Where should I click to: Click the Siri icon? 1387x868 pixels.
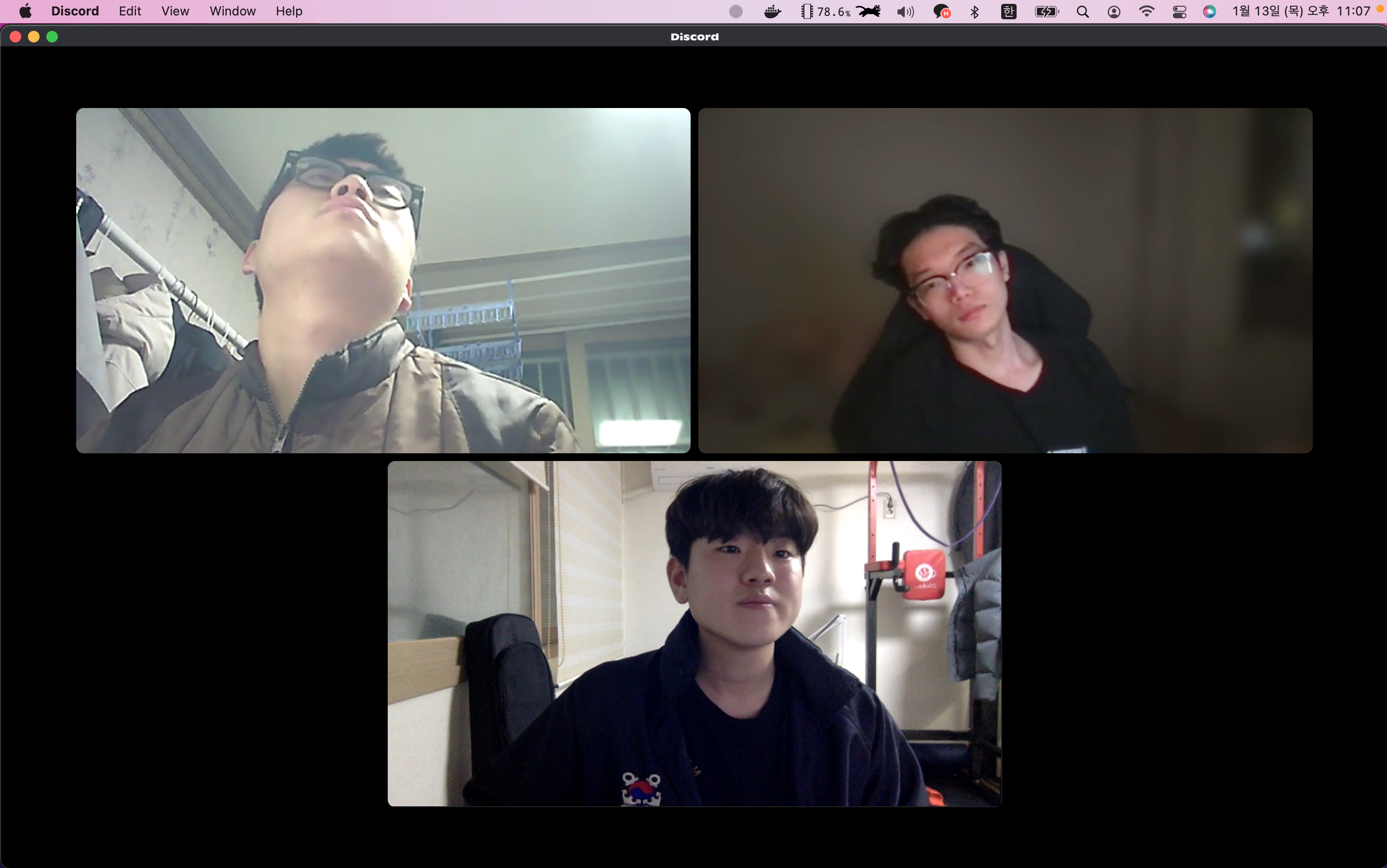1210,12
